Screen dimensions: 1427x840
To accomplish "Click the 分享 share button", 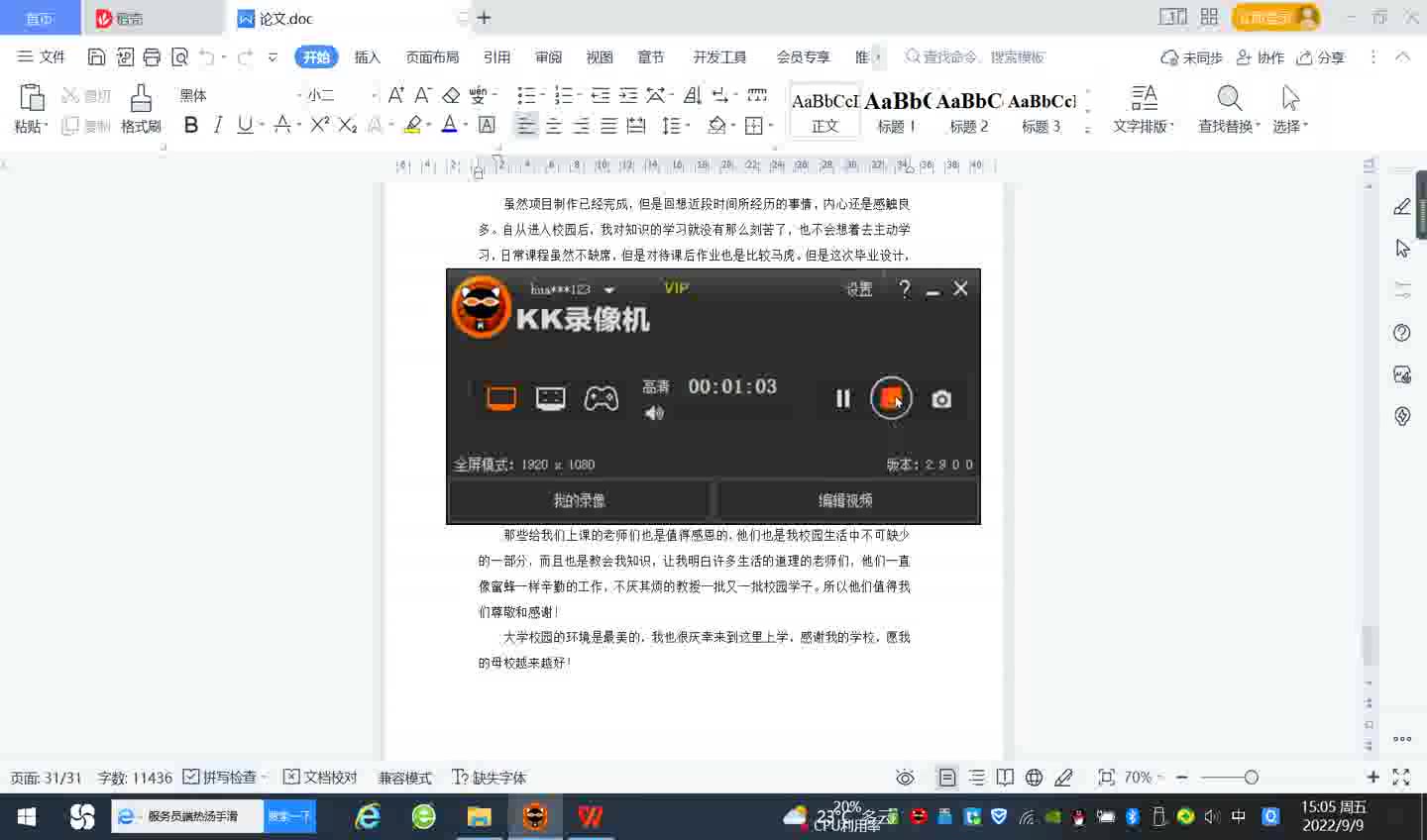I will pyautogui.click(x=1321, y=57).
